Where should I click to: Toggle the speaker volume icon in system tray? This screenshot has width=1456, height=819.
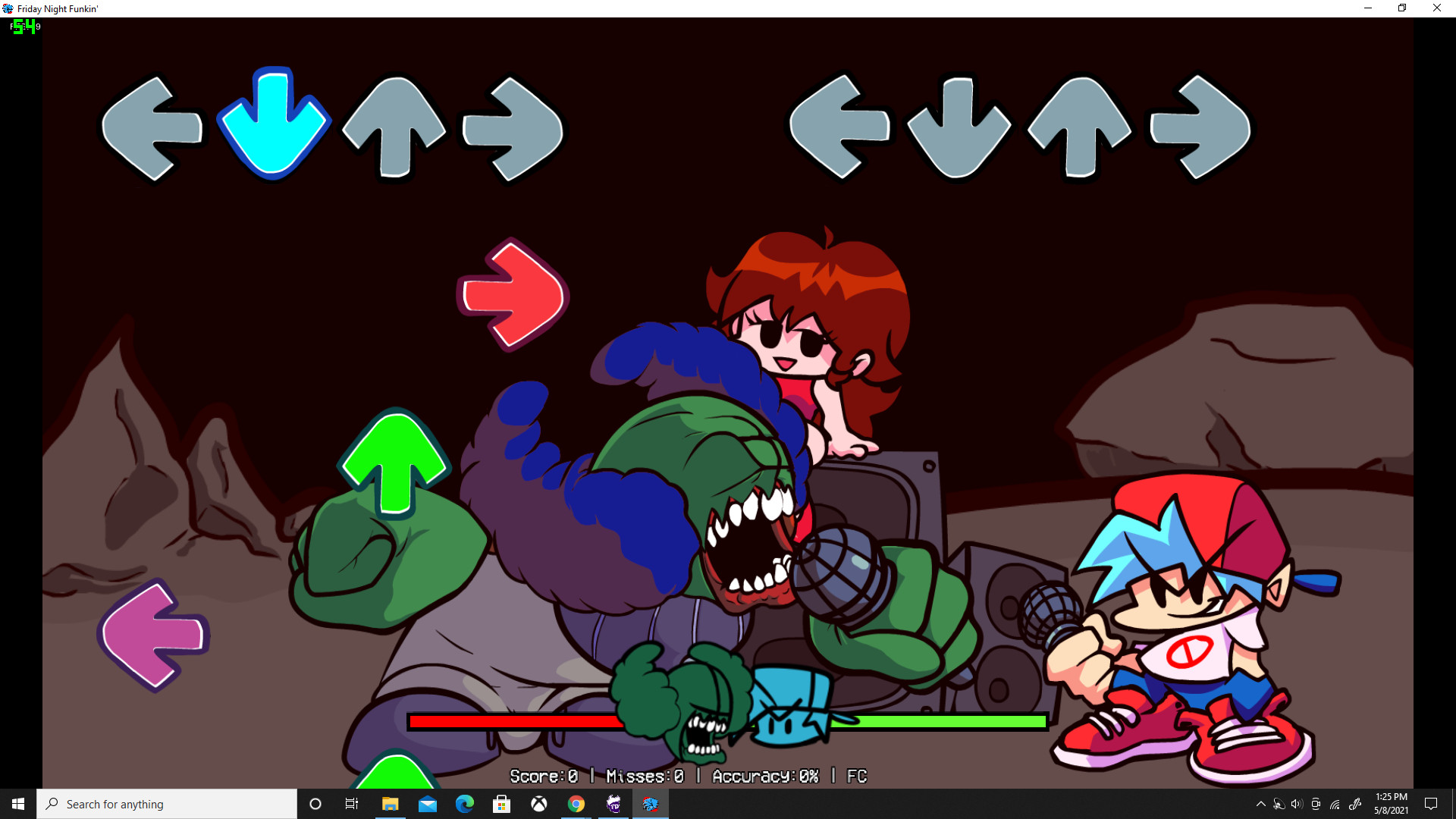(1298, 804)
